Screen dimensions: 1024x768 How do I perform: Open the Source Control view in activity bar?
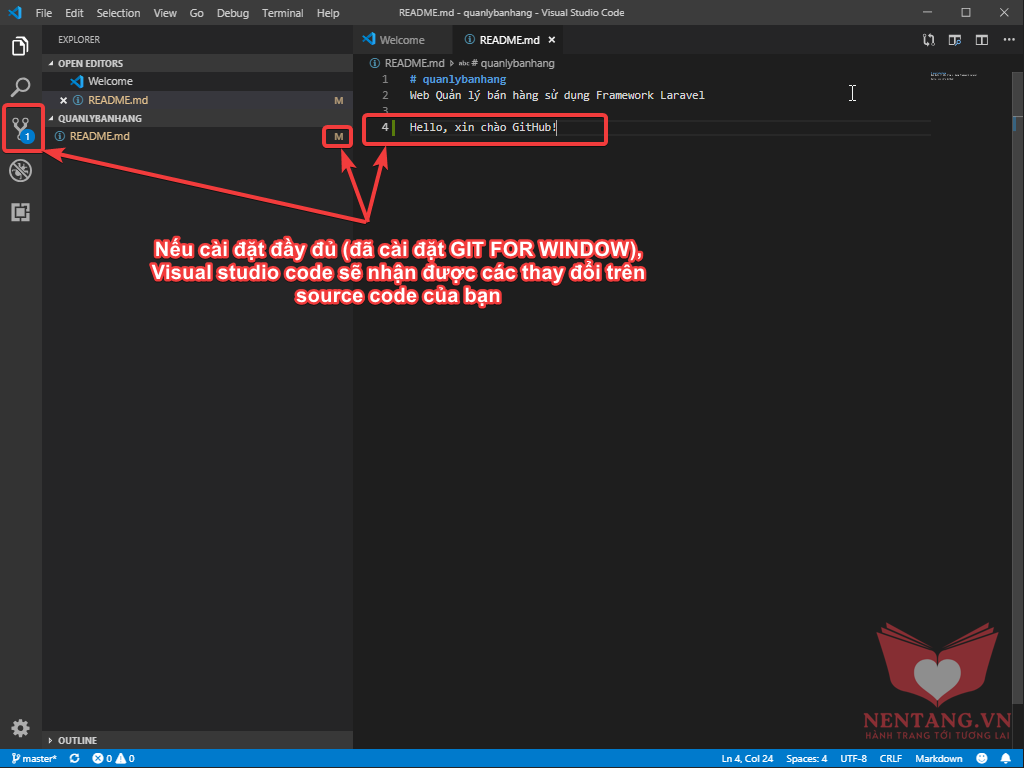point(21,128)
